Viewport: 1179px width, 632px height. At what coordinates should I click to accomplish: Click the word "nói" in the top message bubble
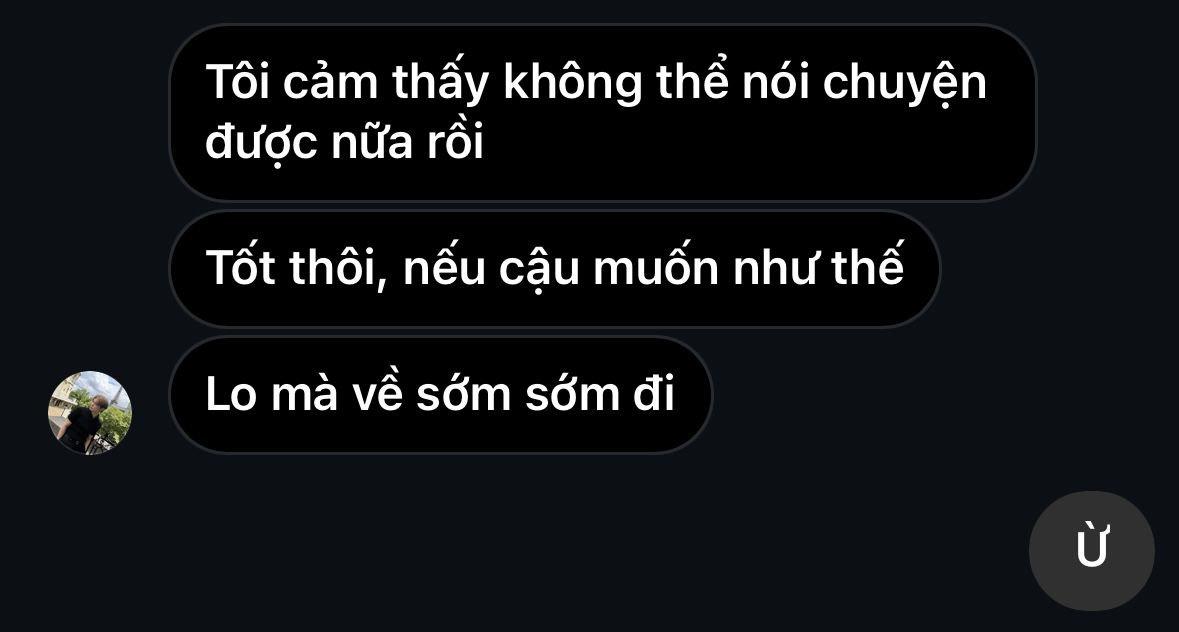pyautogui.click(x=775, y=81)
